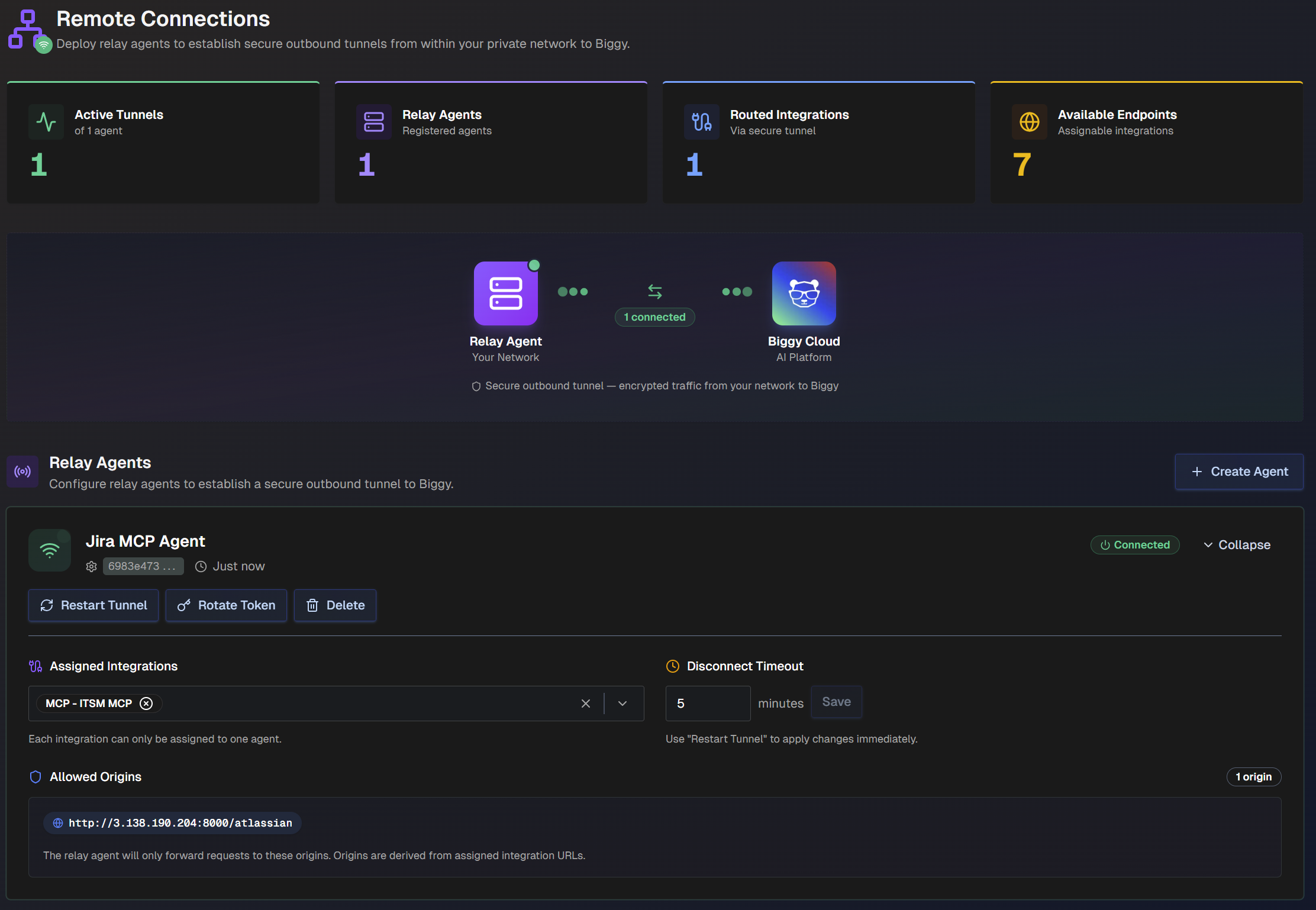Image resolution: width=1316 pixels, height=910 pixels.
Task: Select the Biggy Cloud panda icon
Action: [x=804, y=293]
